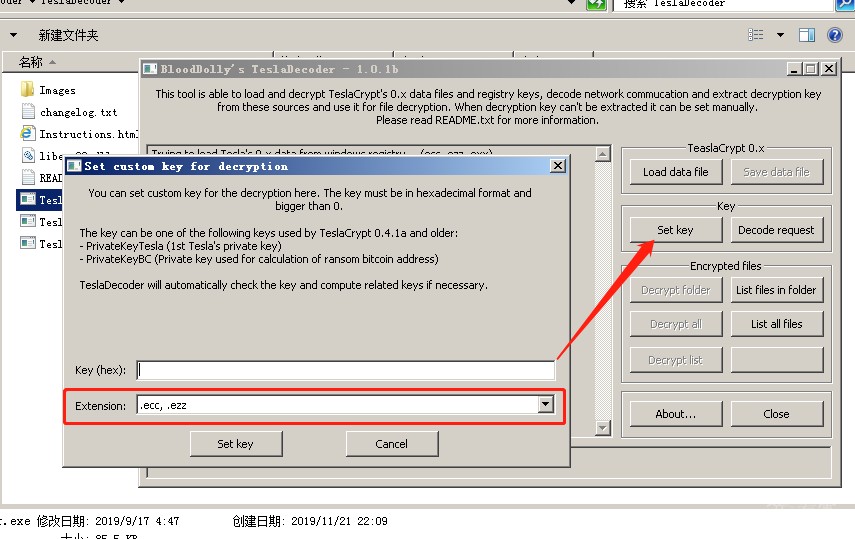
Task: Click TeslaDecoder title bar app icon
Action: (x=150, y=69)
